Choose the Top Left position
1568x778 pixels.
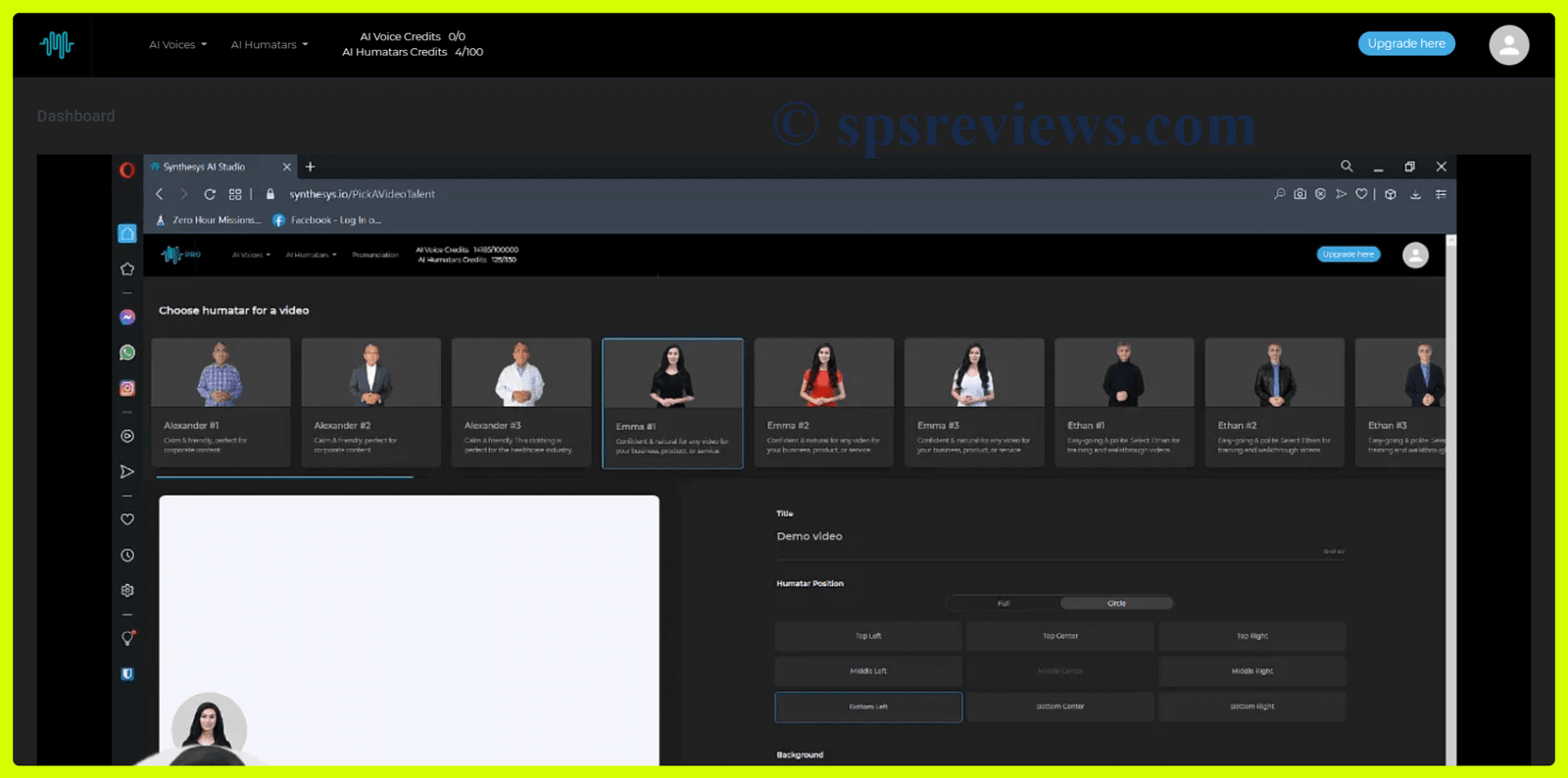(868, 636)
